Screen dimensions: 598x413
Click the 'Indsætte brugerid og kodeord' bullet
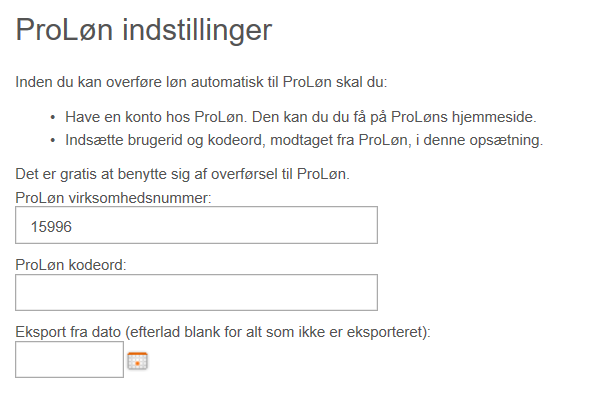click(x=304, y=140)
